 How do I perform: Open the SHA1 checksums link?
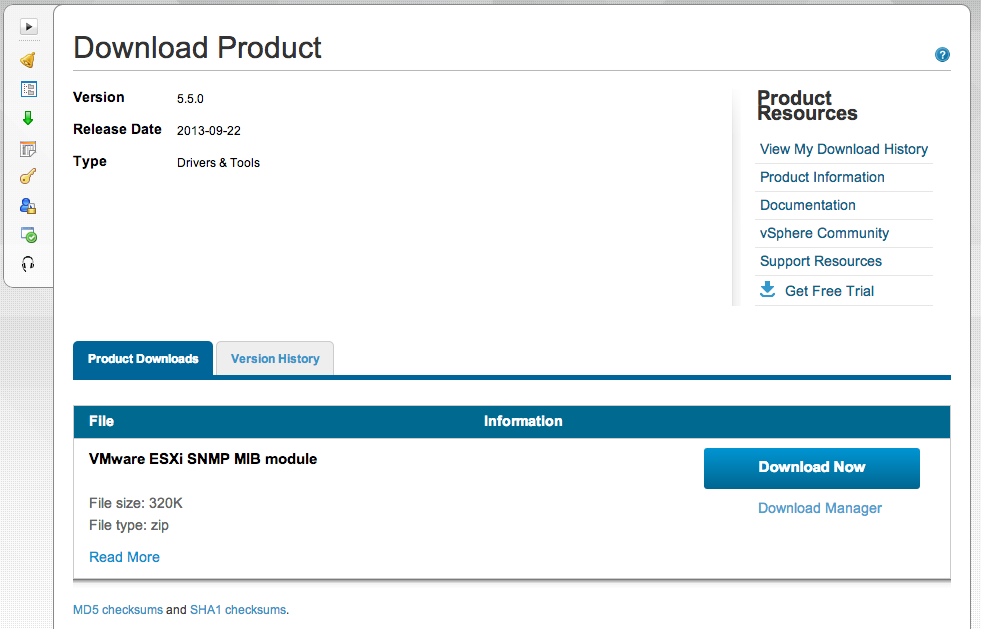tap(238, 610)
